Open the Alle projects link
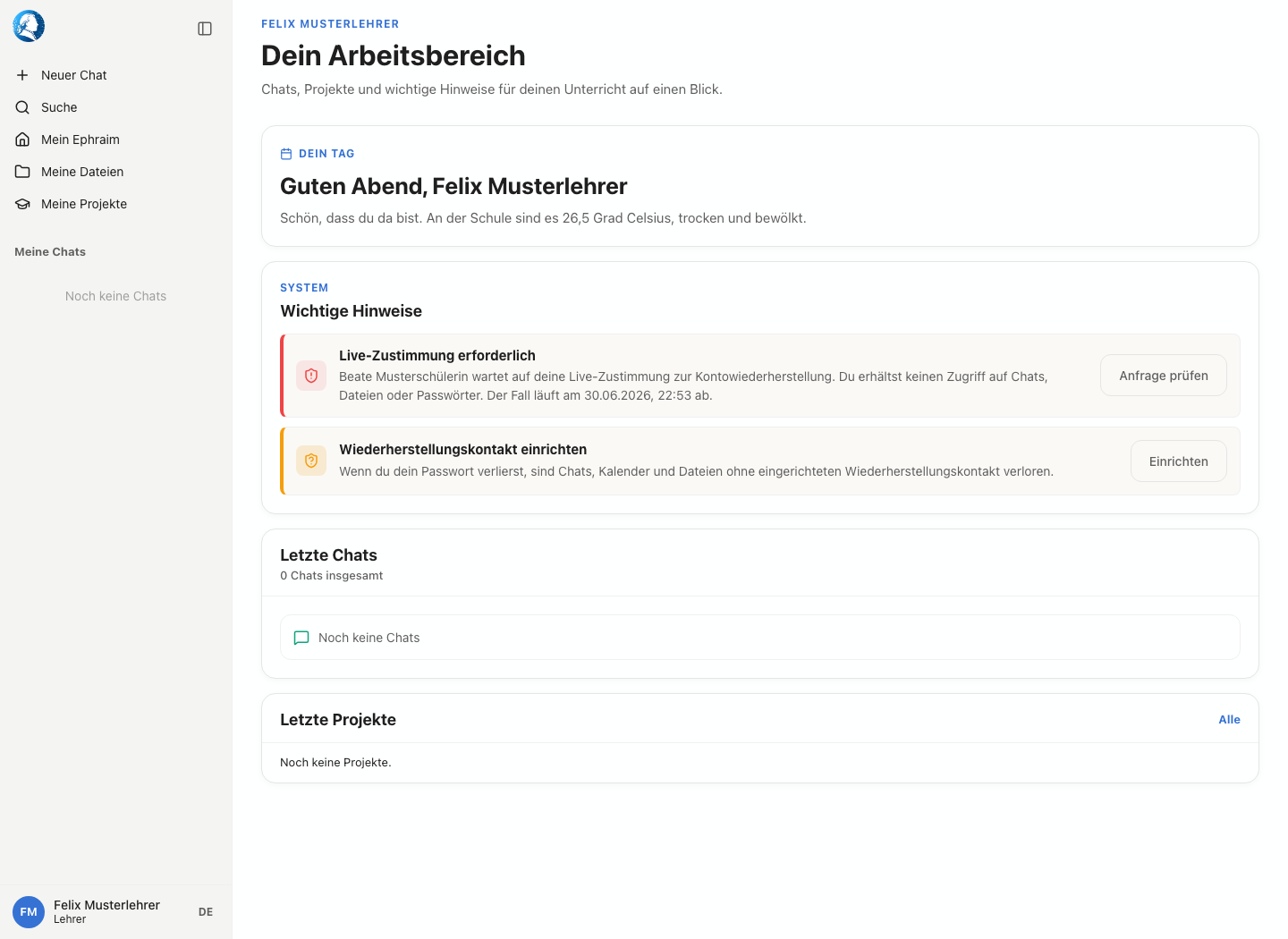Viewport: 1288px width, 939px height. (x=1229, y=720)
